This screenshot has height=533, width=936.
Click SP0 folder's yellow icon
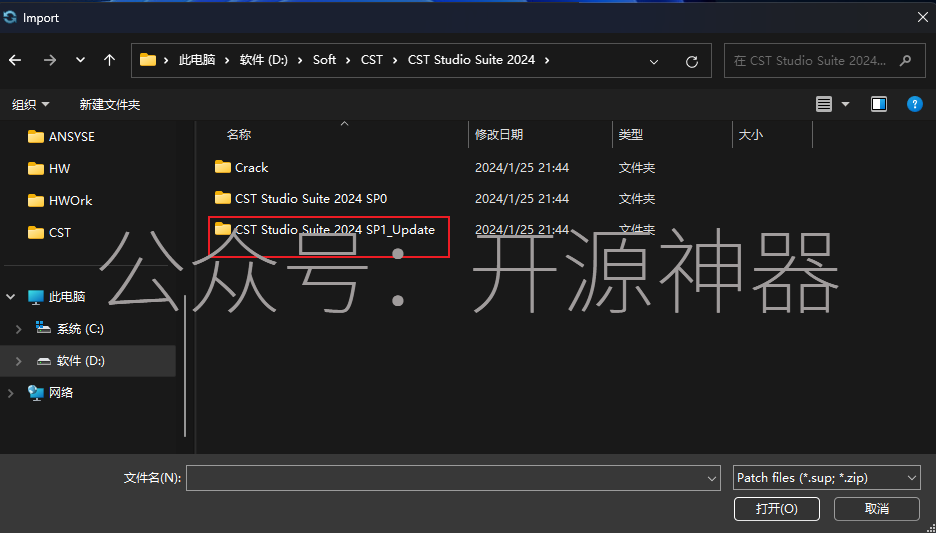[x=223, y=198]
